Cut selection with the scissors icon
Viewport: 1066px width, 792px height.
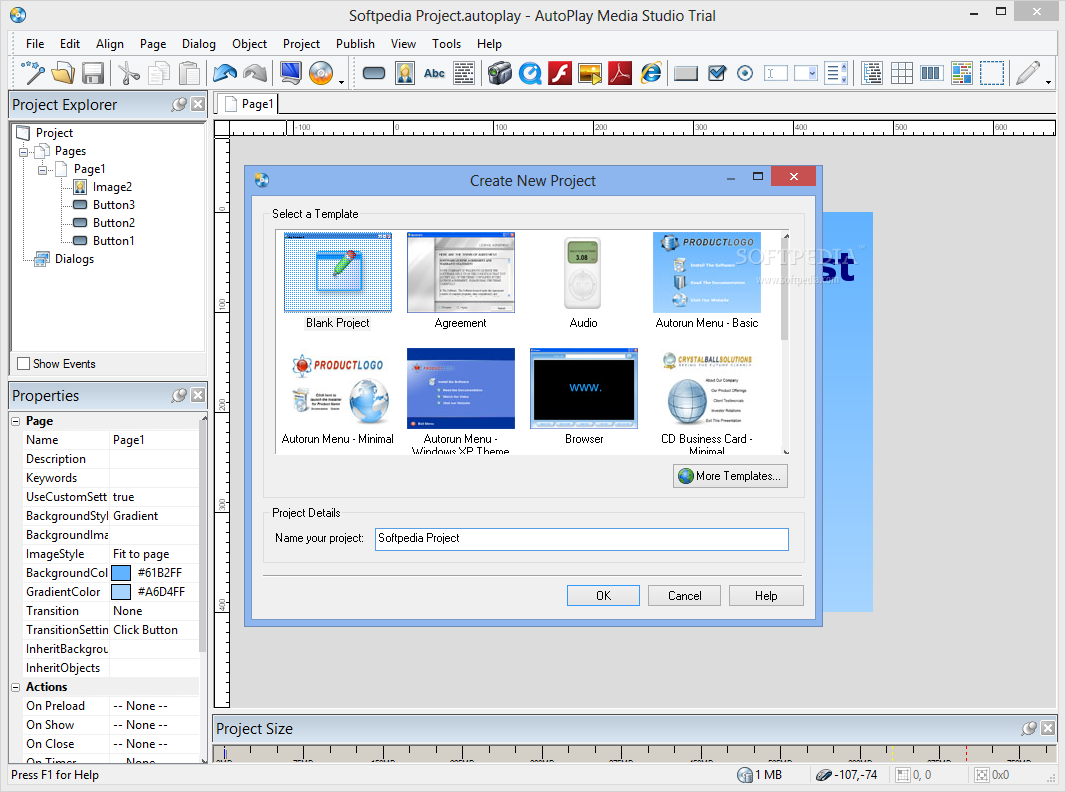coord(128,73)
